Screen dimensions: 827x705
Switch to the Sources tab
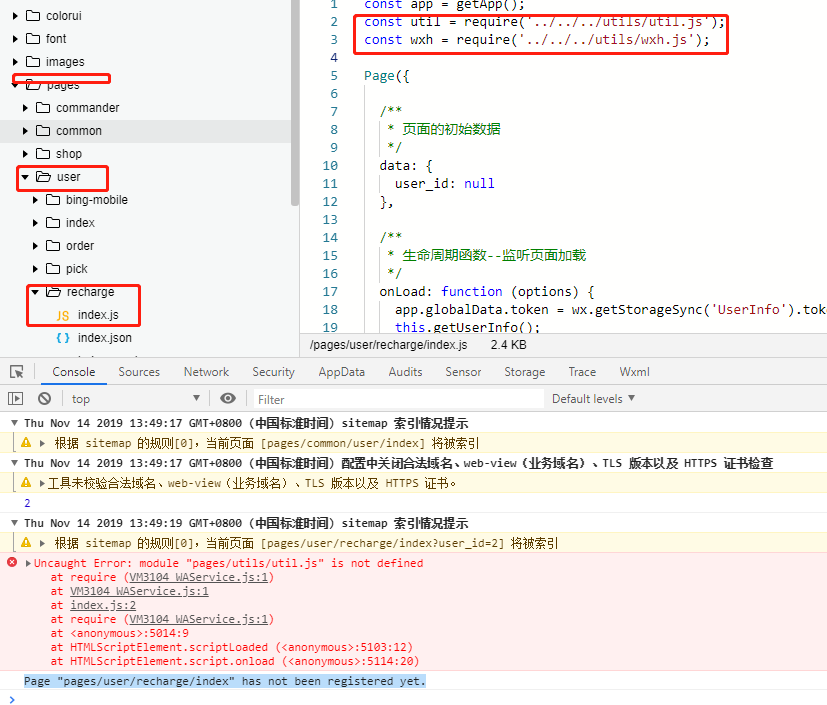coord(139,372)
